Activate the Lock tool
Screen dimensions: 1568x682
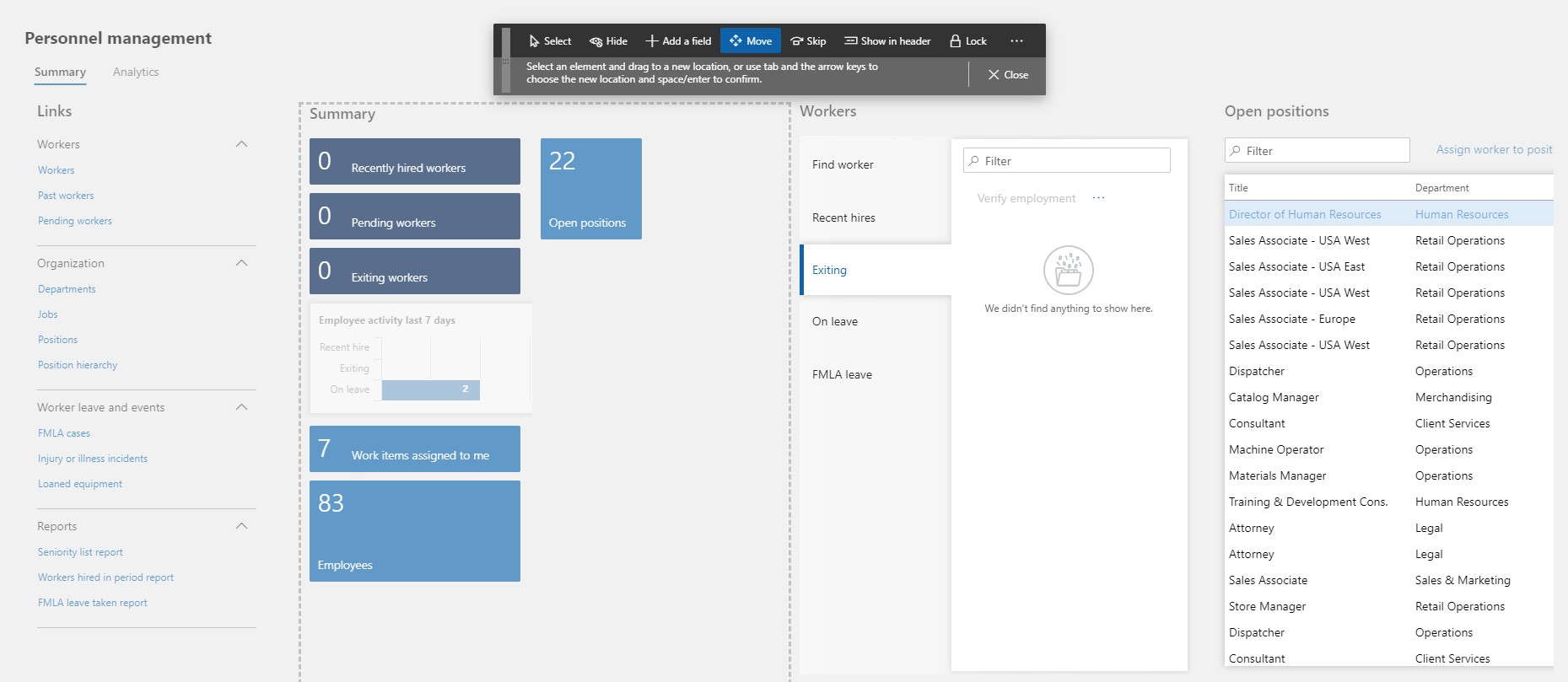967,41
